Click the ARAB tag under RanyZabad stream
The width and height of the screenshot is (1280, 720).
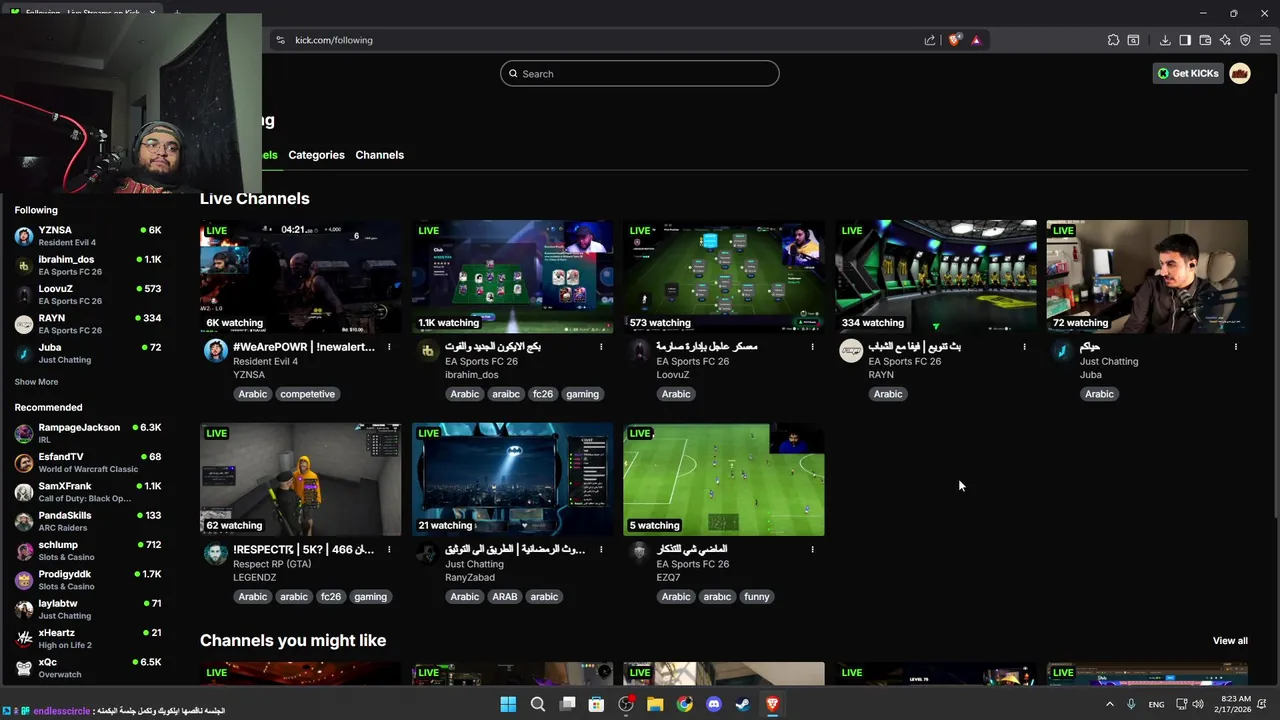coord(505,597)
